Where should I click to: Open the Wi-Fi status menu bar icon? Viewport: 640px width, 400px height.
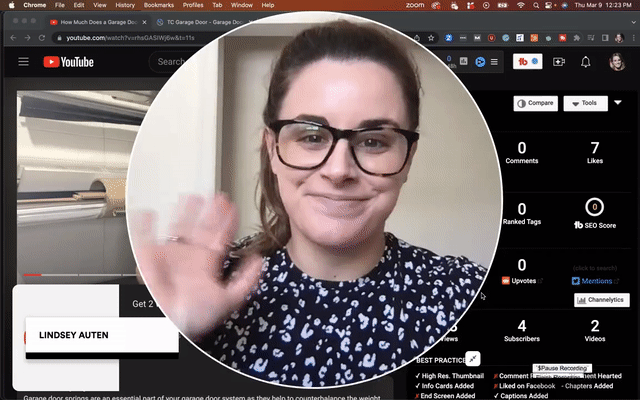(x=521, y=5)
